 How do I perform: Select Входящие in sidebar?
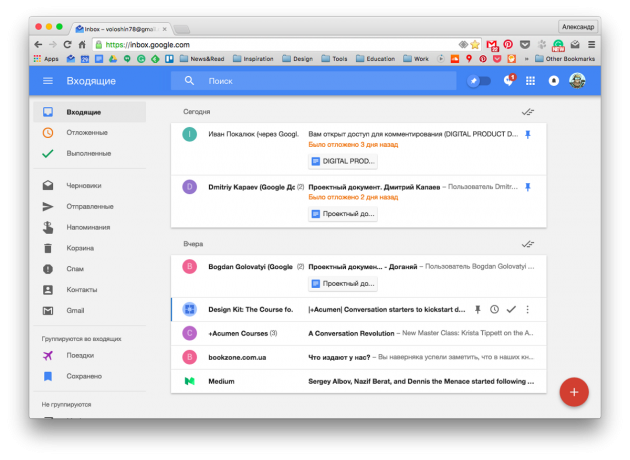click(90, 112)
